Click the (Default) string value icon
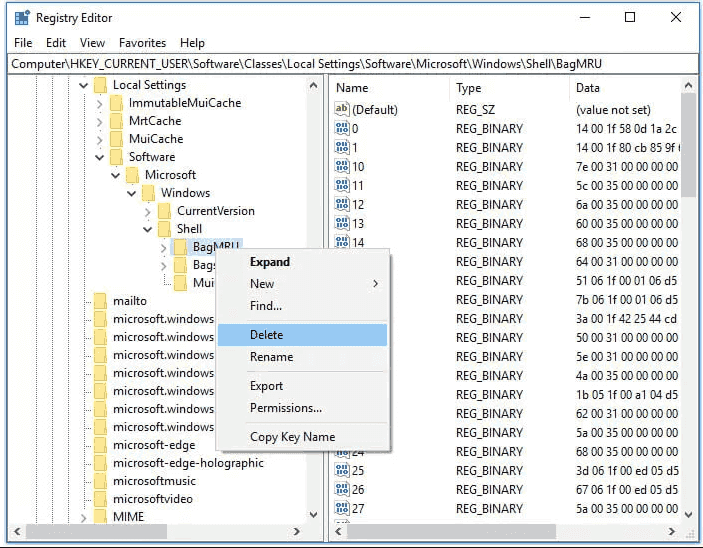This screenshot has width=703, height=548. pyautogui.click(x=342, y=109)
